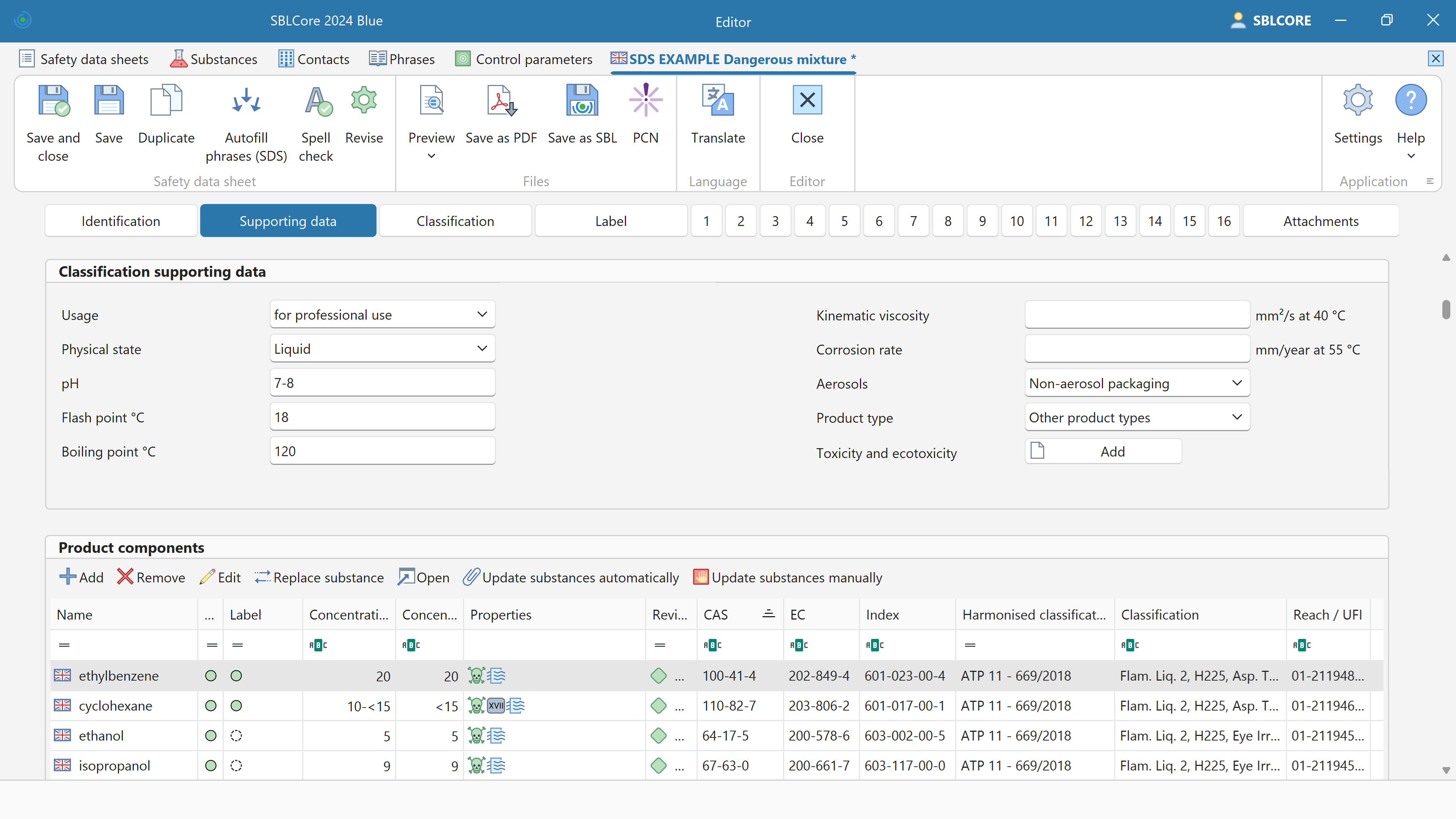This screenshot has width=1456, height=819.
Task: Toggle ethanol's dashed Label circle
Action: [236, 736]
